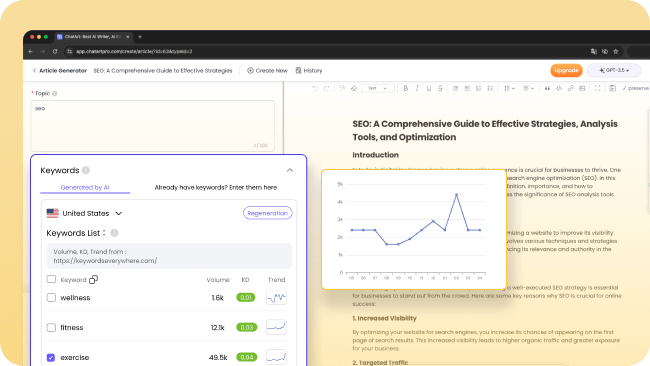650x366 pixels.
Task: Enter fullscreen editor mode
Action: pyautogui.click(x=597, y=88)
